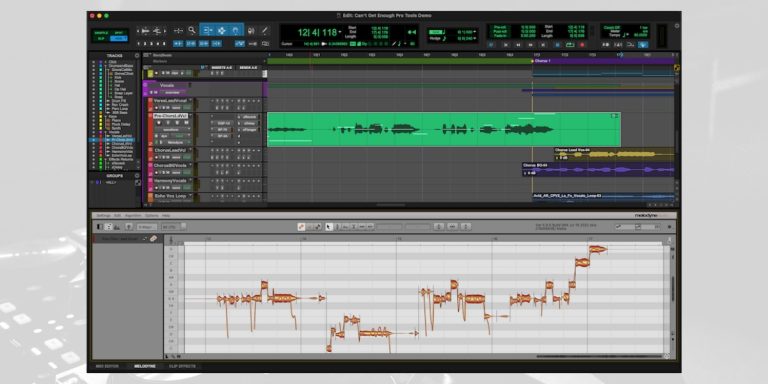The width and height of the screenshot is (768, 384).
Task: Select the Chorus BG-04 purple clip
Action: [598, 169]
